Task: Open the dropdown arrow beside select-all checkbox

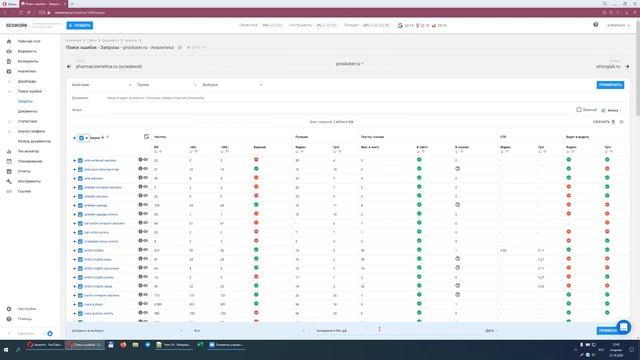Action: tap(87, 138)
